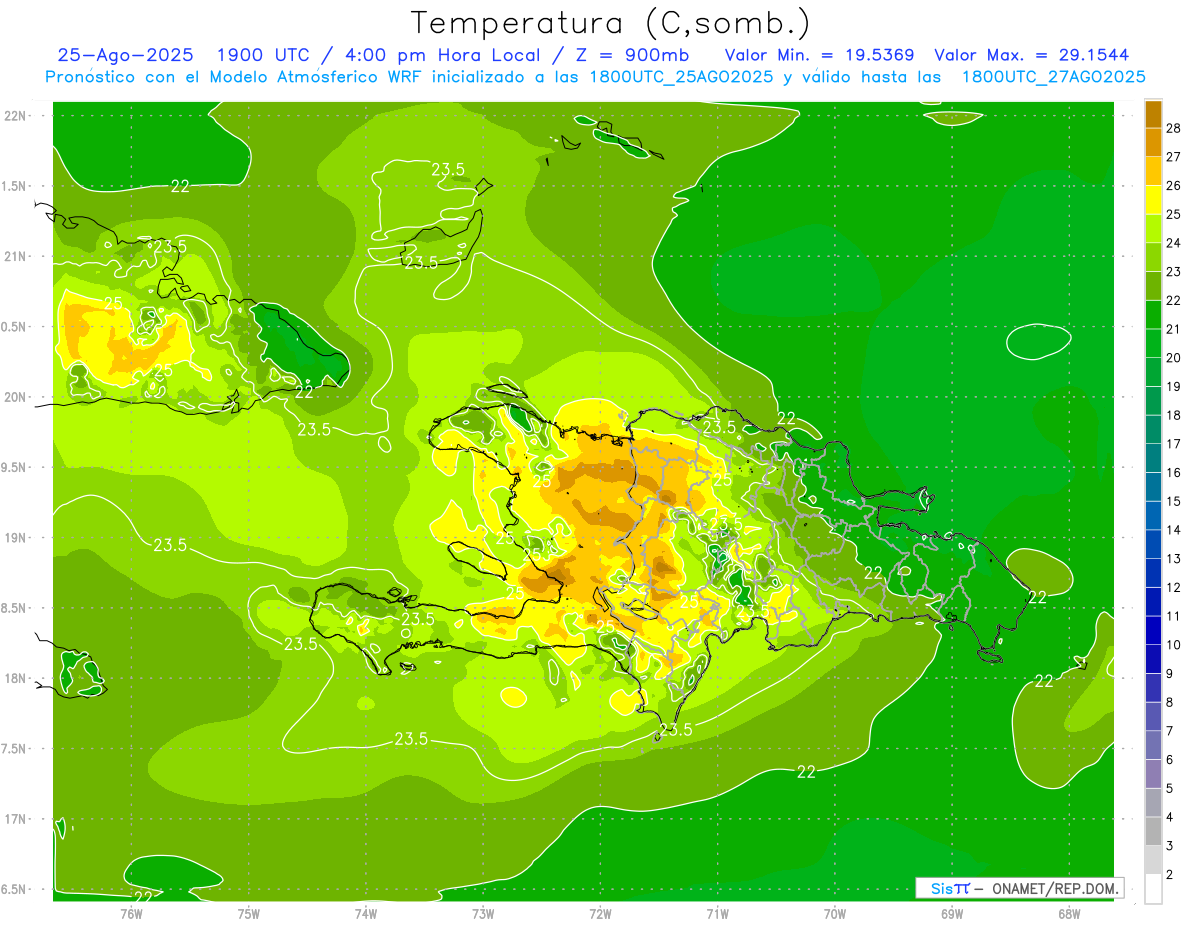The height and width of the screenshot is (927, 1200).
Task: Select the 'Z = 900mb' level label
Action: [x=633, y=55]
